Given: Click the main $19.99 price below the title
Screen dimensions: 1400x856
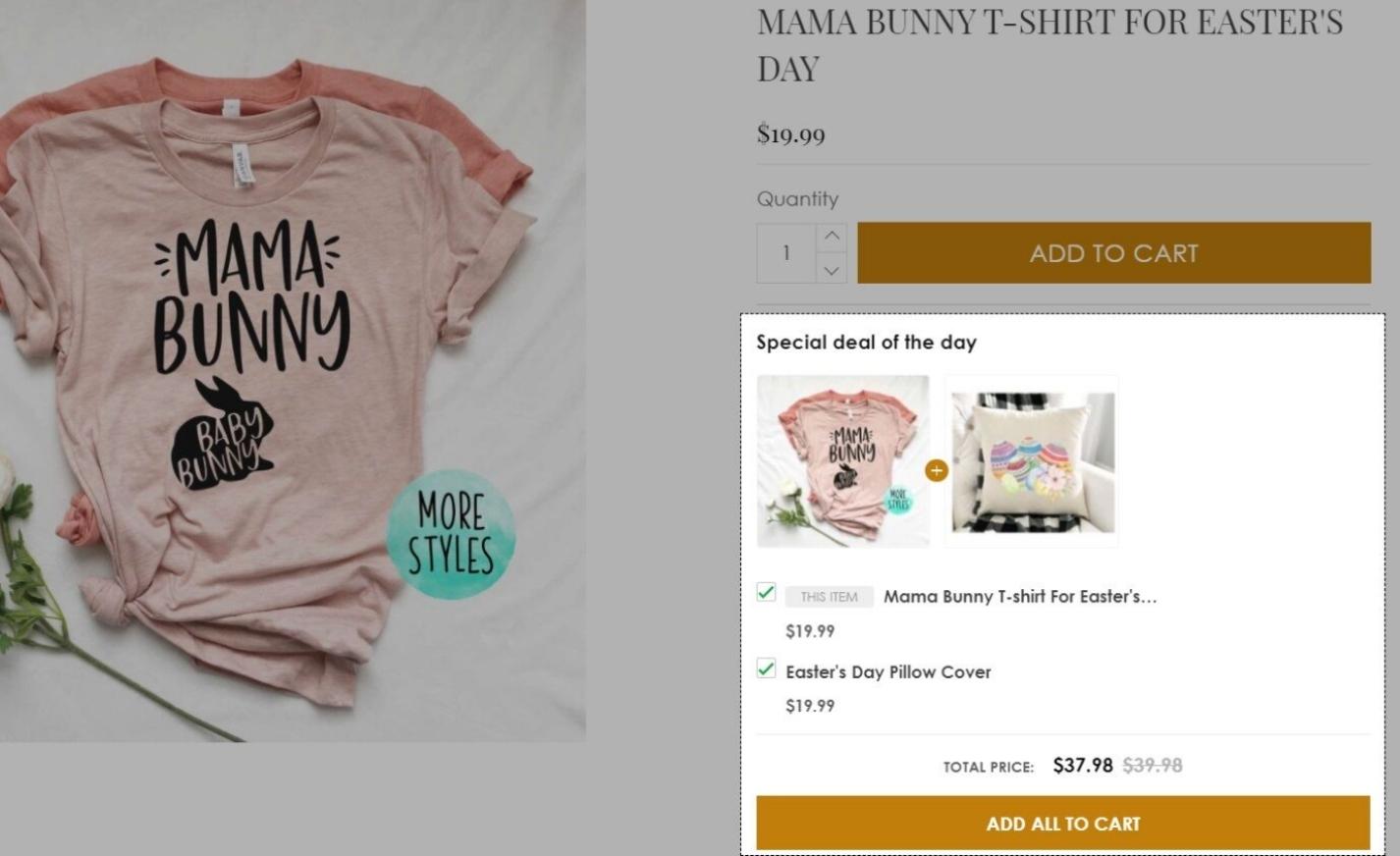Looking at the screenshot, I should (x=791, y=134).
